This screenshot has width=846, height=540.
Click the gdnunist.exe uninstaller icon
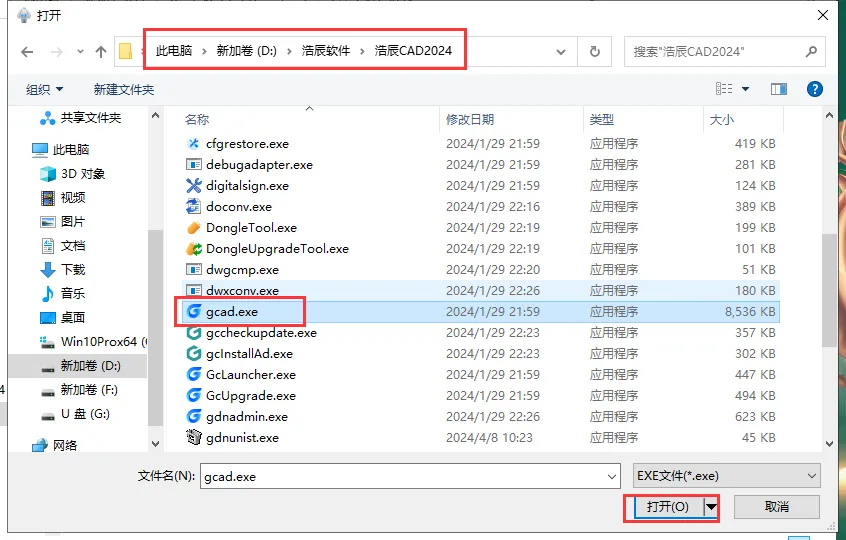(x=193, y=438)
